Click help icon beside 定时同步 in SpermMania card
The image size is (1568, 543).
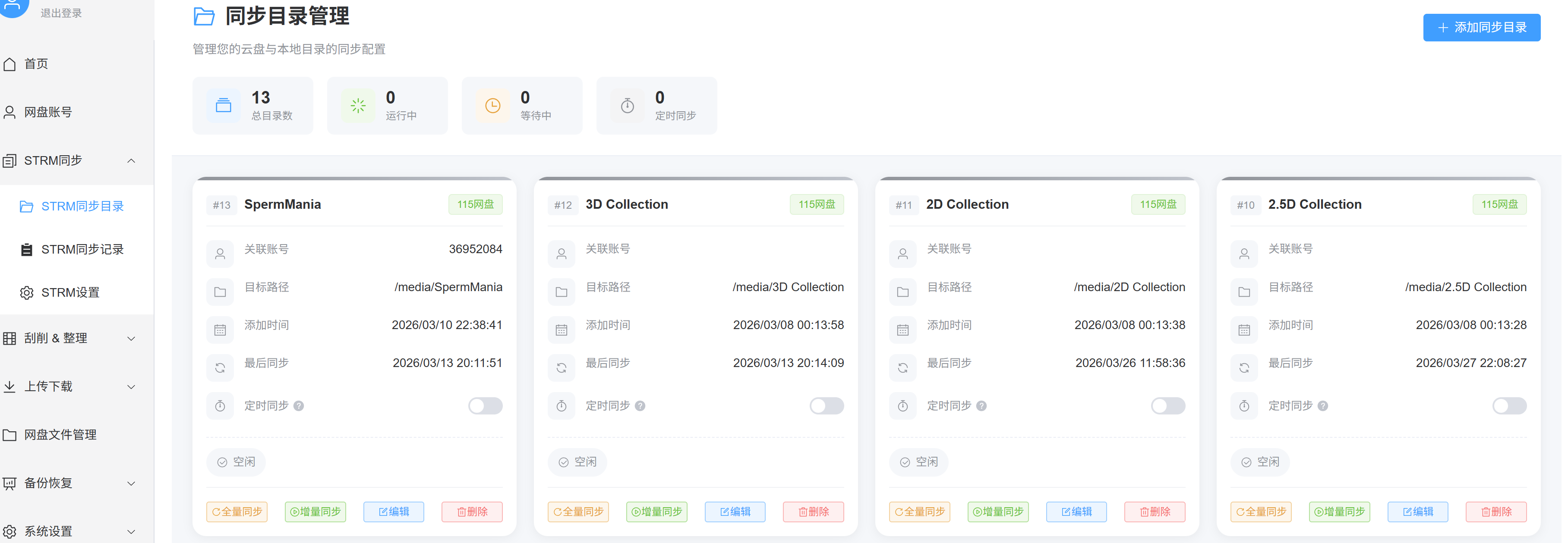[x=299, y=406]
